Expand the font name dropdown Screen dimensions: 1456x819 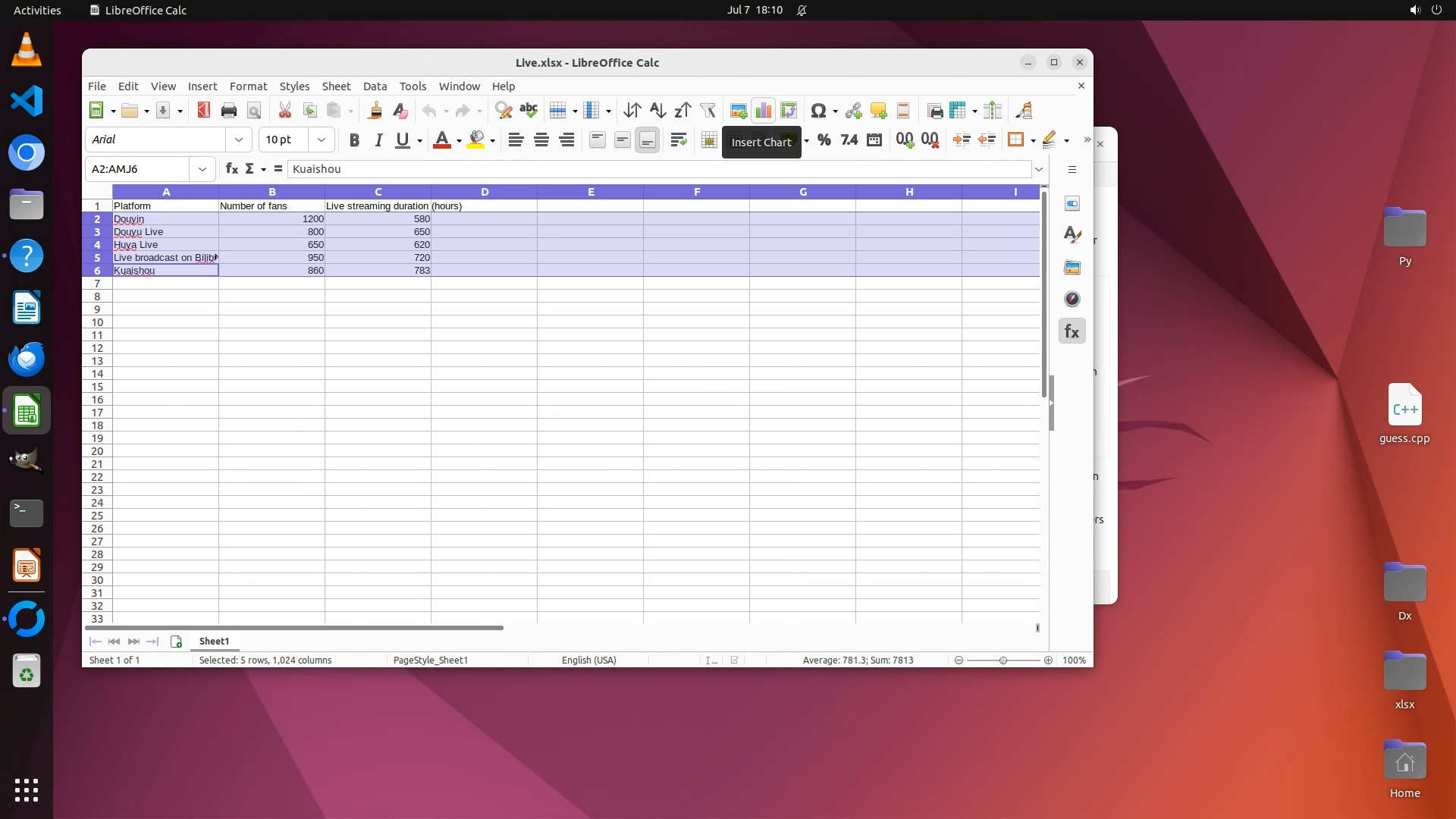click(239, 140)
